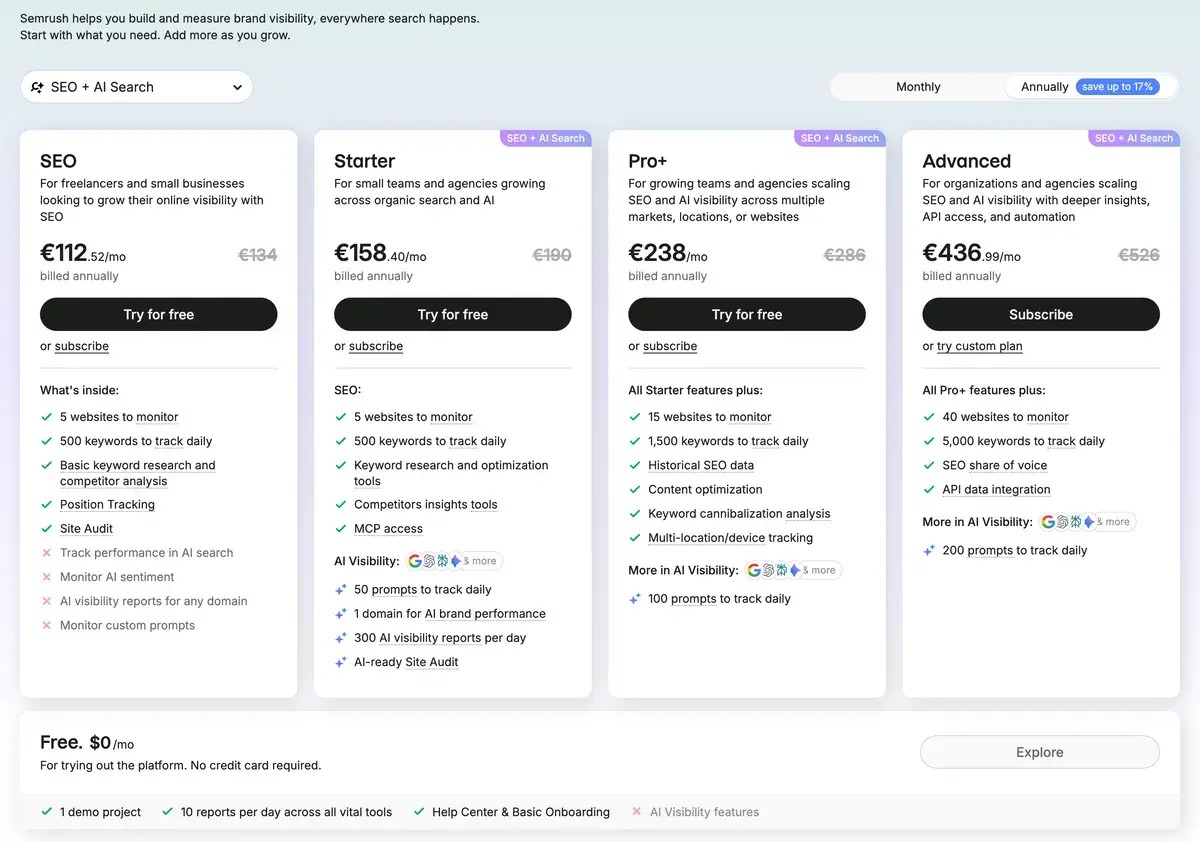Open the try custom plan link
The width and height of the screenshot is (1200, 842).
[979, 346]
